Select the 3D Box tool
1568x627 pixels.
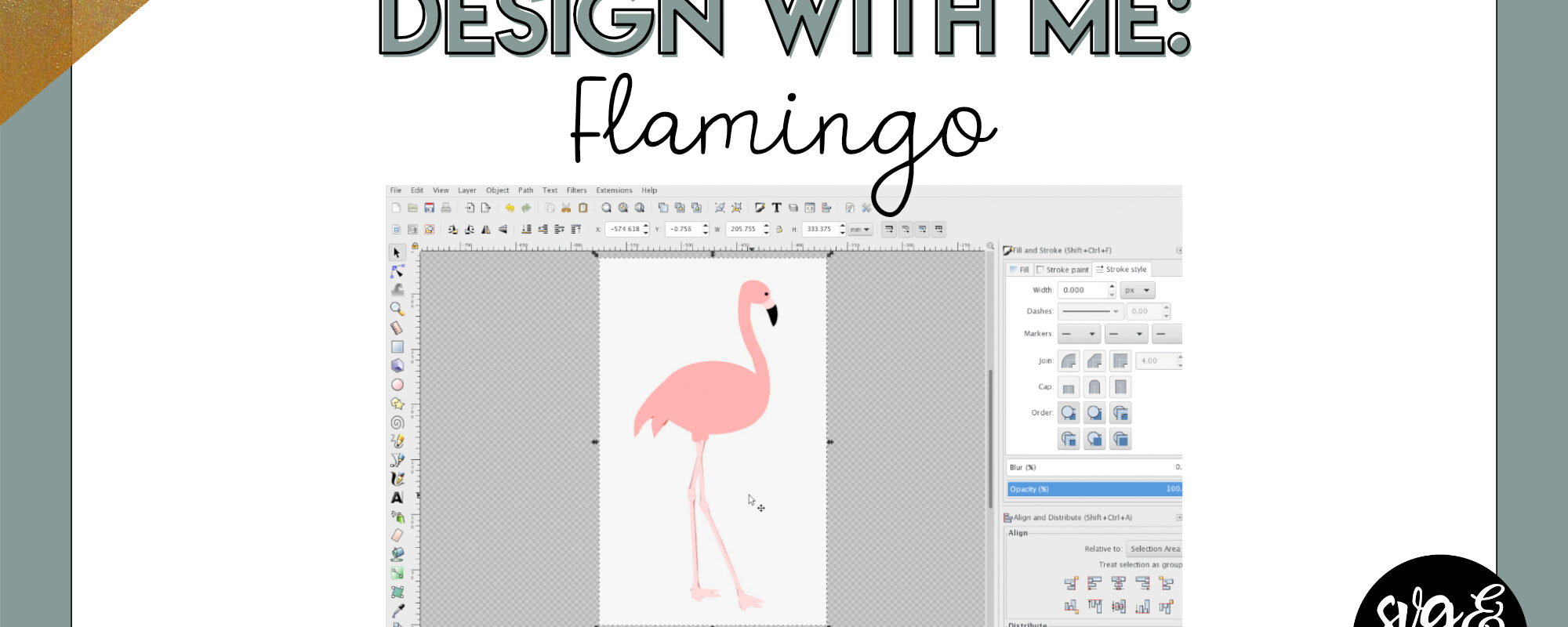(x=397, y=365)
